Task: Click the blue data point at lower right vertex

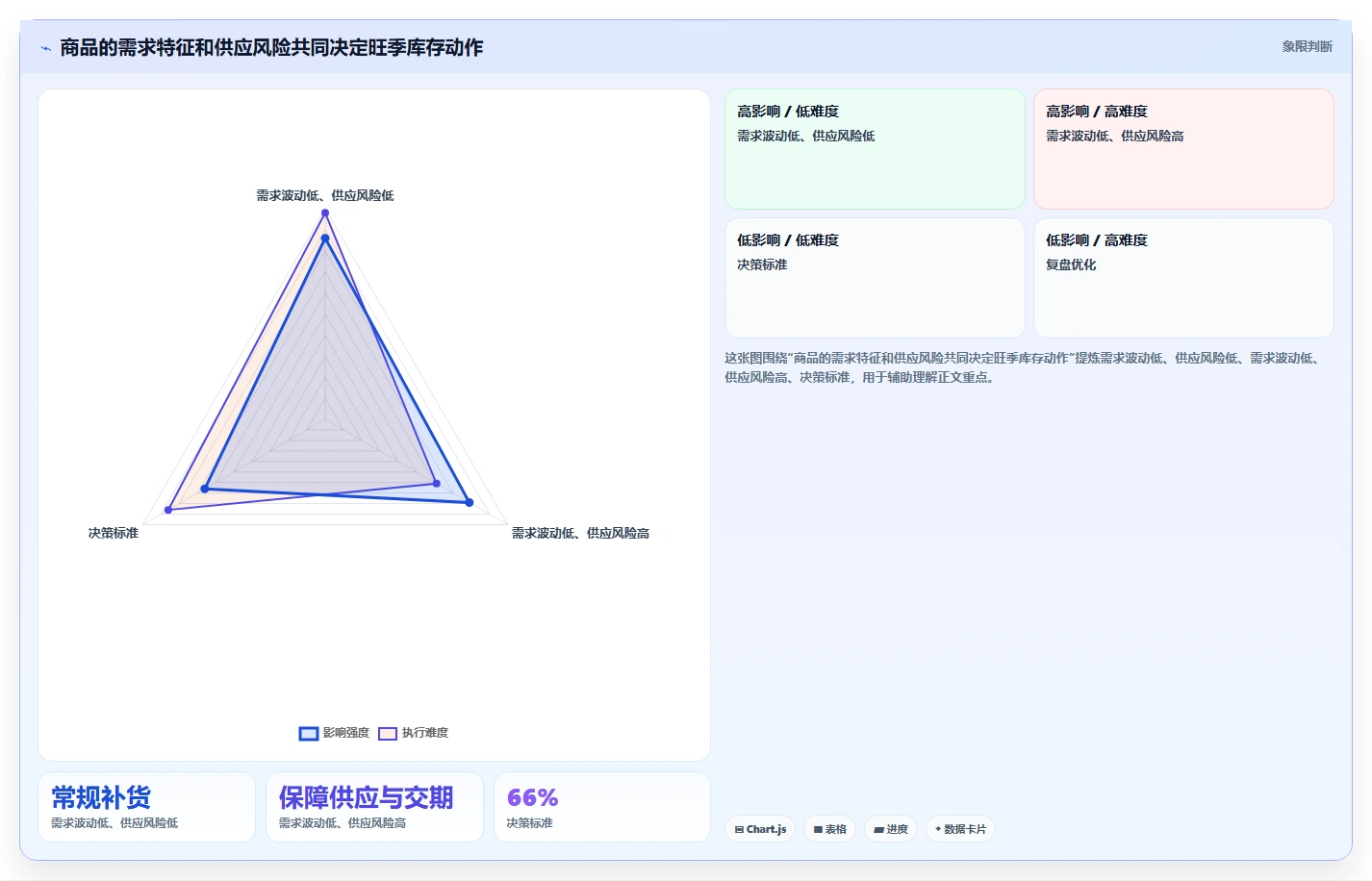Action: [470, 502]
